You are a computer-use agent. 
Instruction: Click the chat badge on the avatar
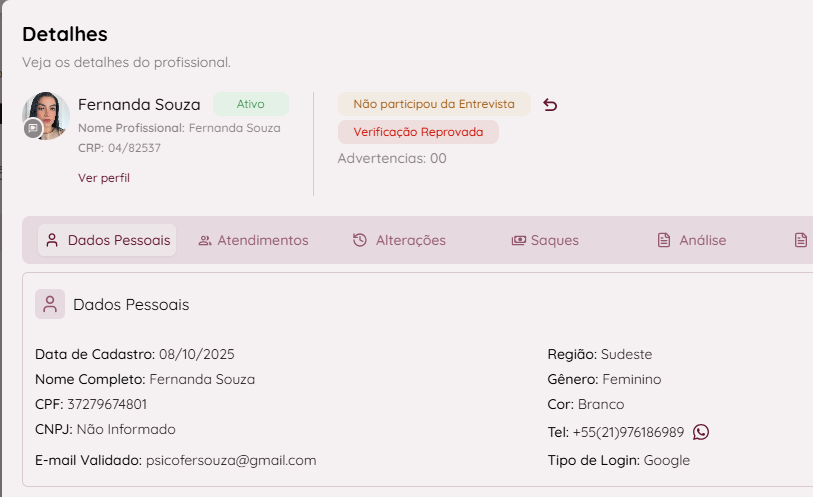[33, 128]
